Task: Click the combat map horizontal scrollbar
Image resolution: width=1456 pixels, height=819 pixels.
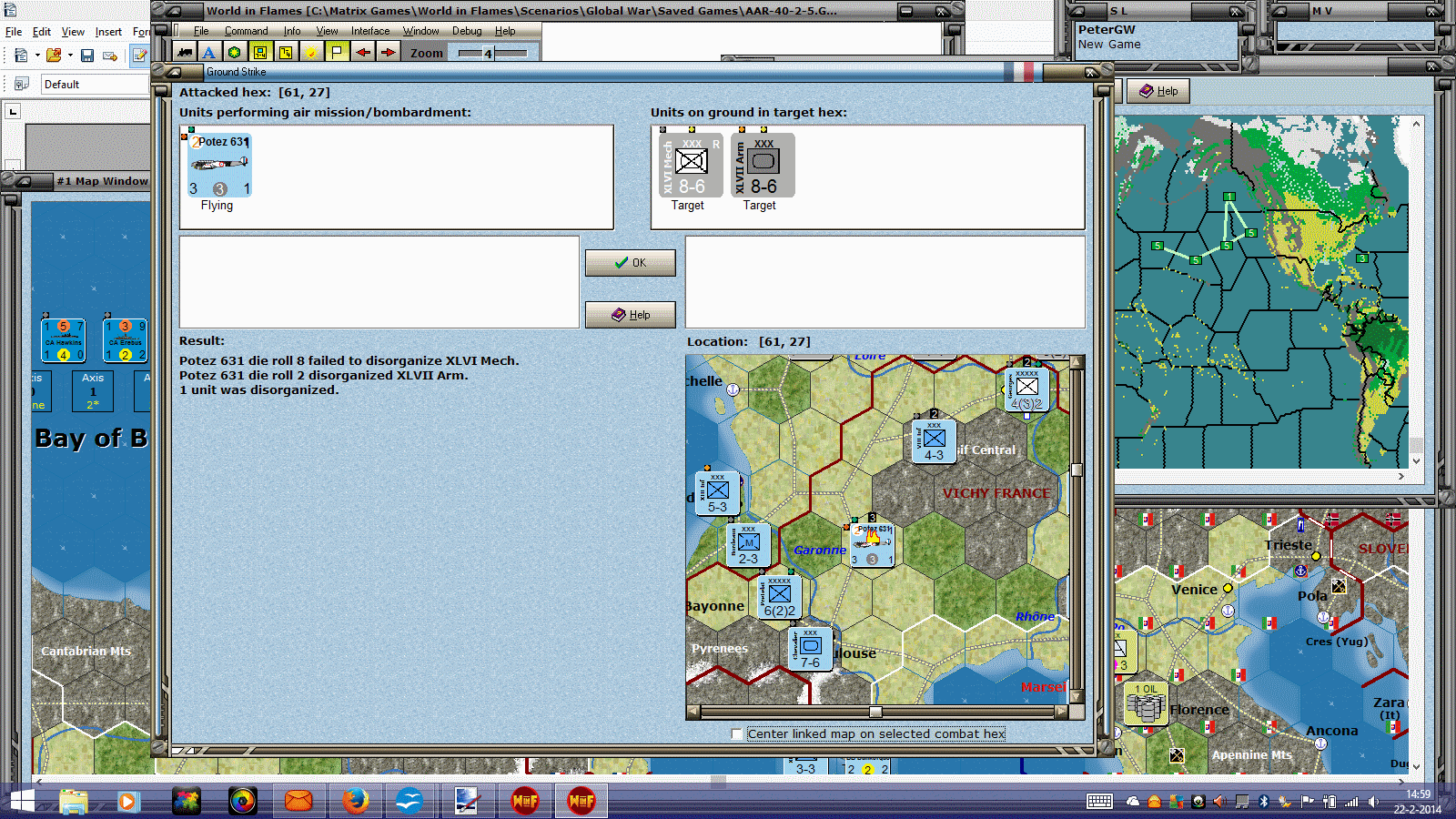Action: (x=876, y=712)
